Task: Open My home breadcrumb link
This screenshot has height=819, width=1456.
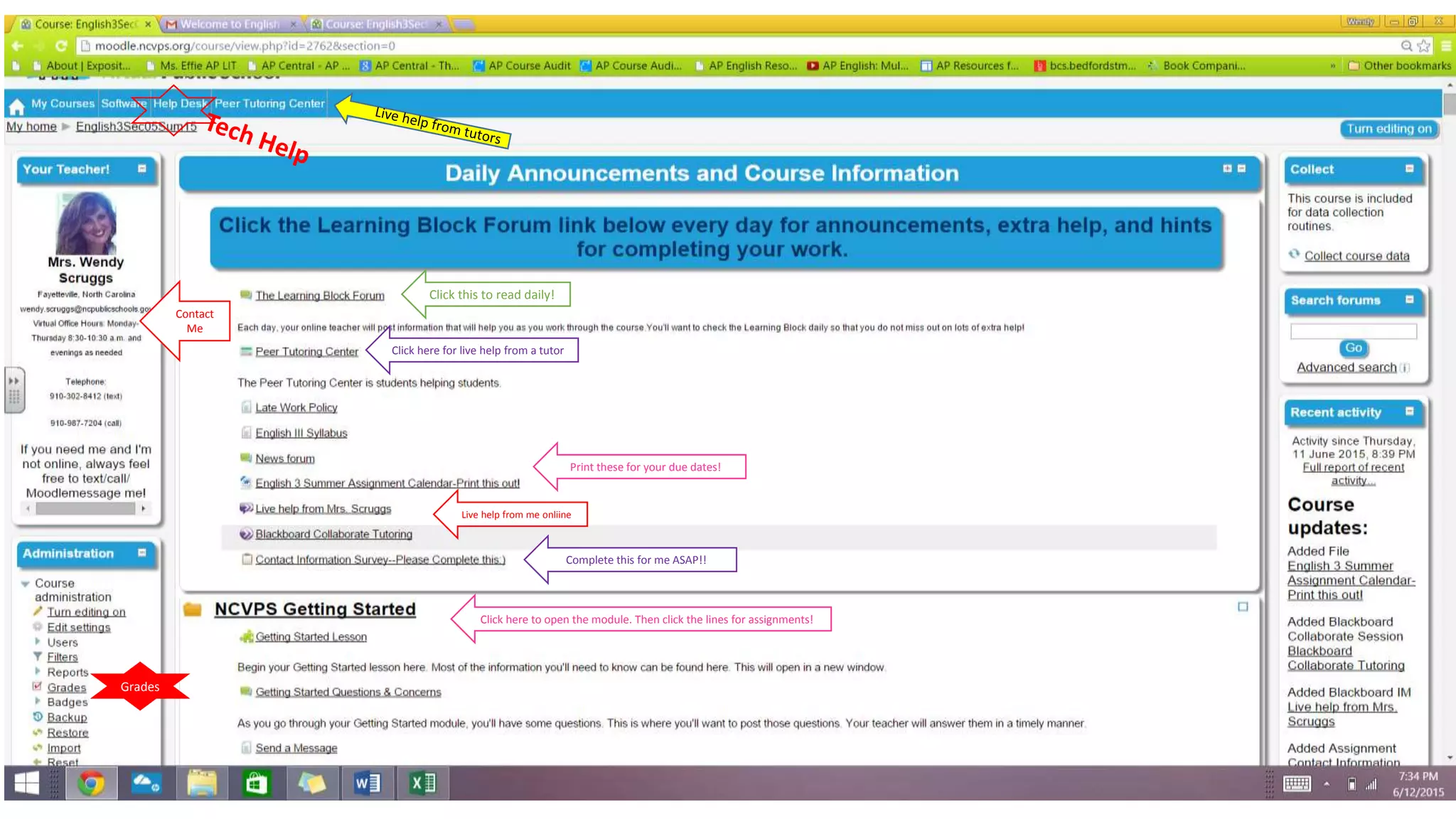Action: [x=31, y=127]
